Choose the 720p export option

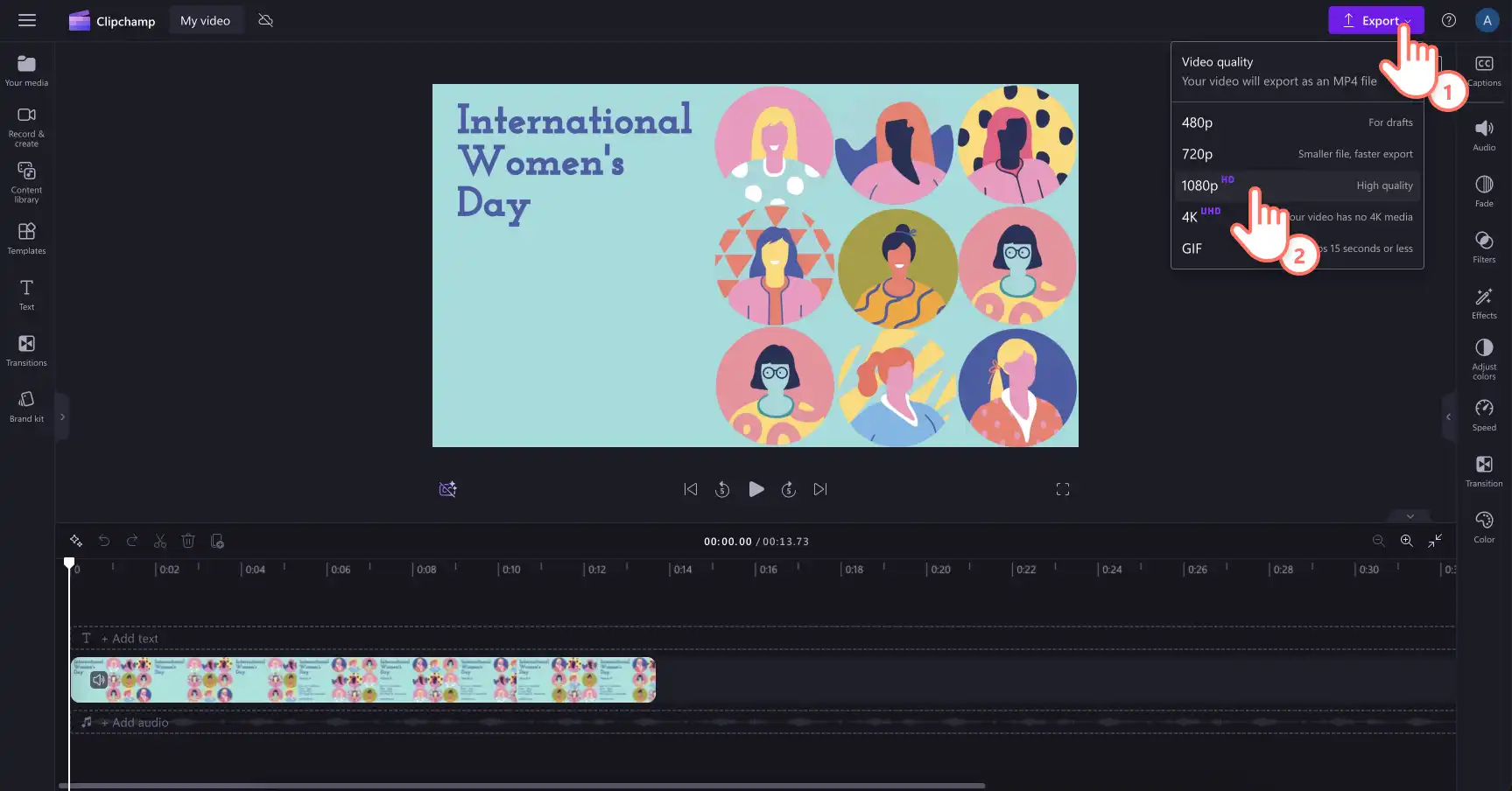[1298, 154]
